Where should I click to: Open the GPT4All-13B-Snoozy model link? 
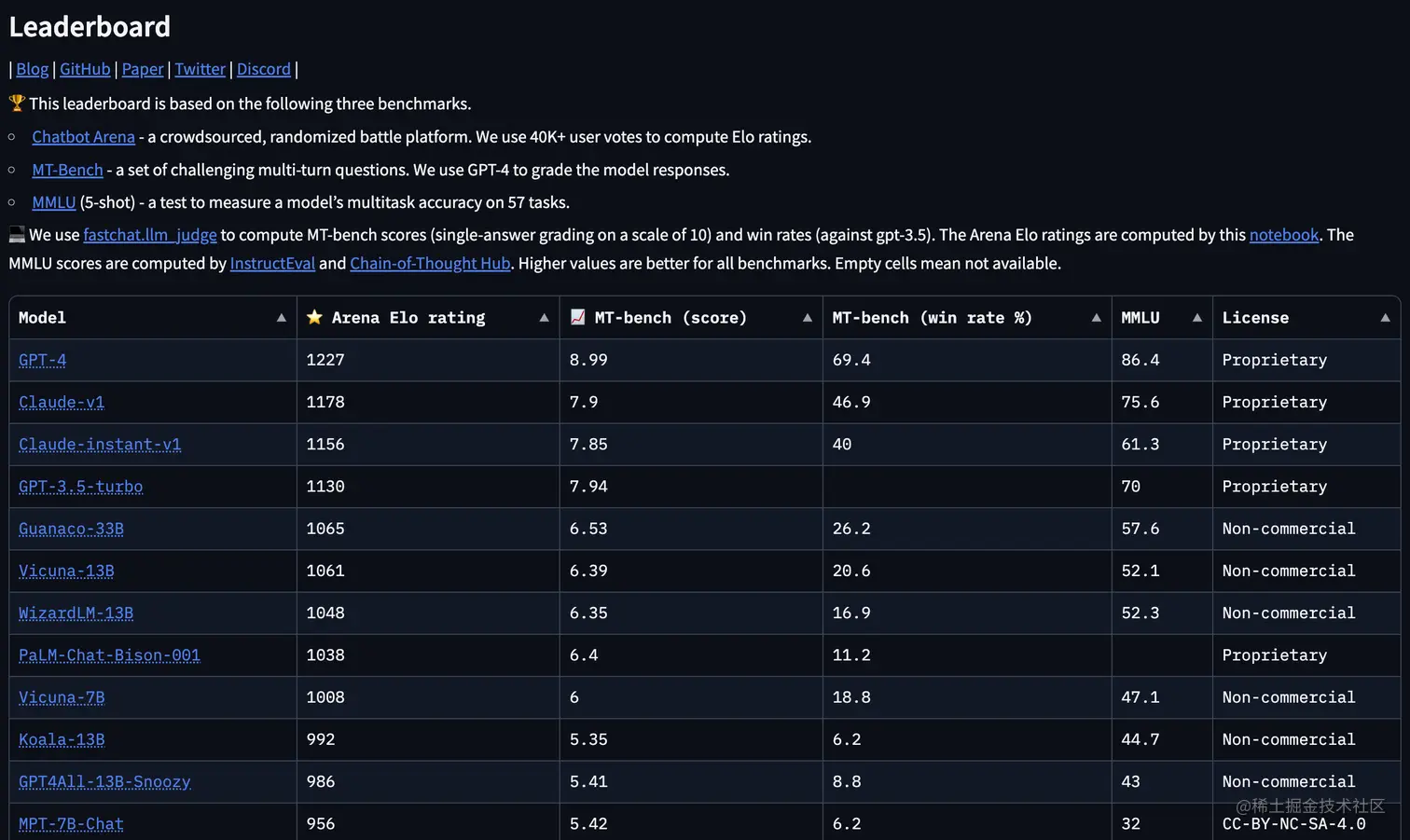(104, 781)
